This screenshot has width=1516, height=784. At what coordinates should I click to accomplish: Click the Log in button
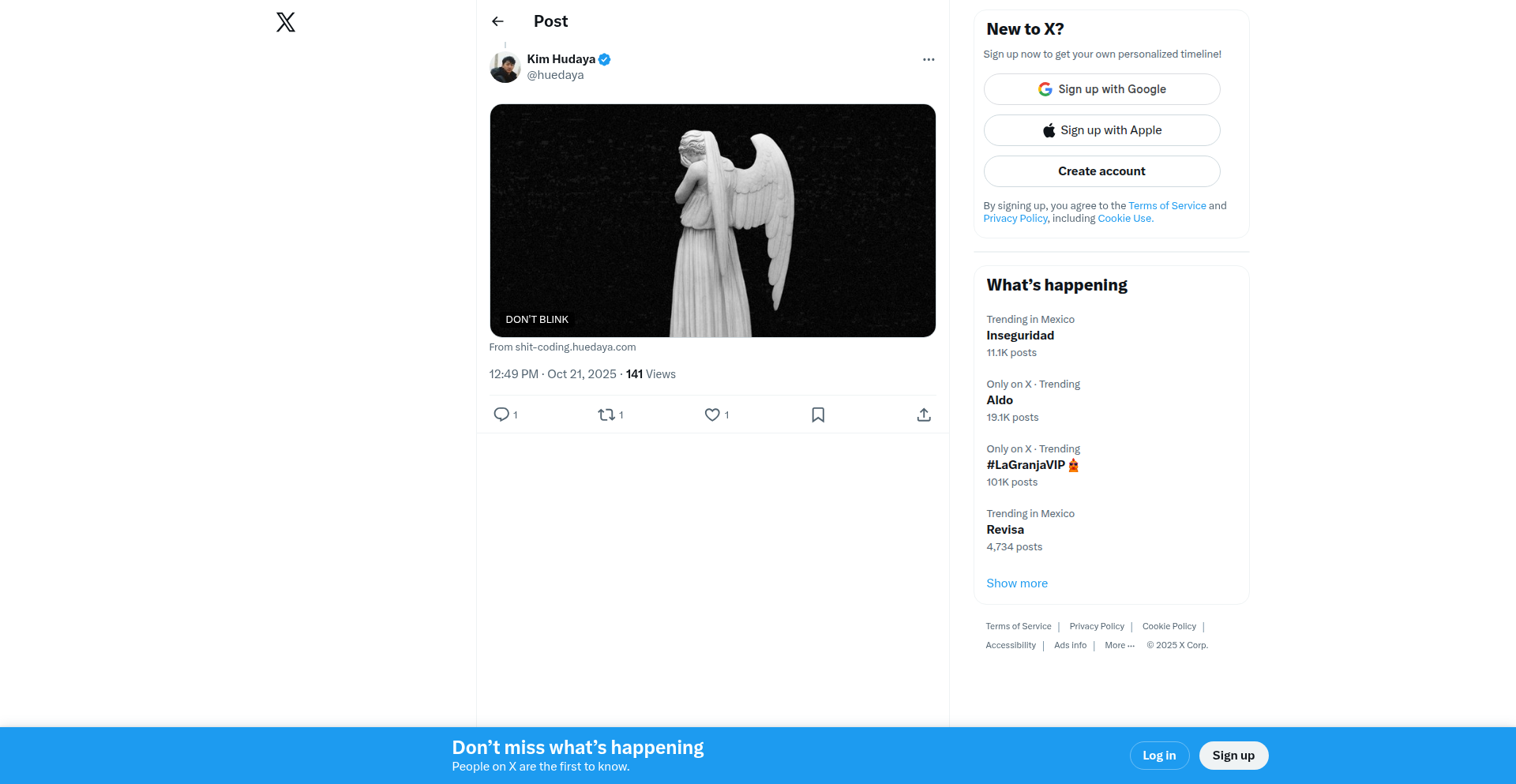1159,756
